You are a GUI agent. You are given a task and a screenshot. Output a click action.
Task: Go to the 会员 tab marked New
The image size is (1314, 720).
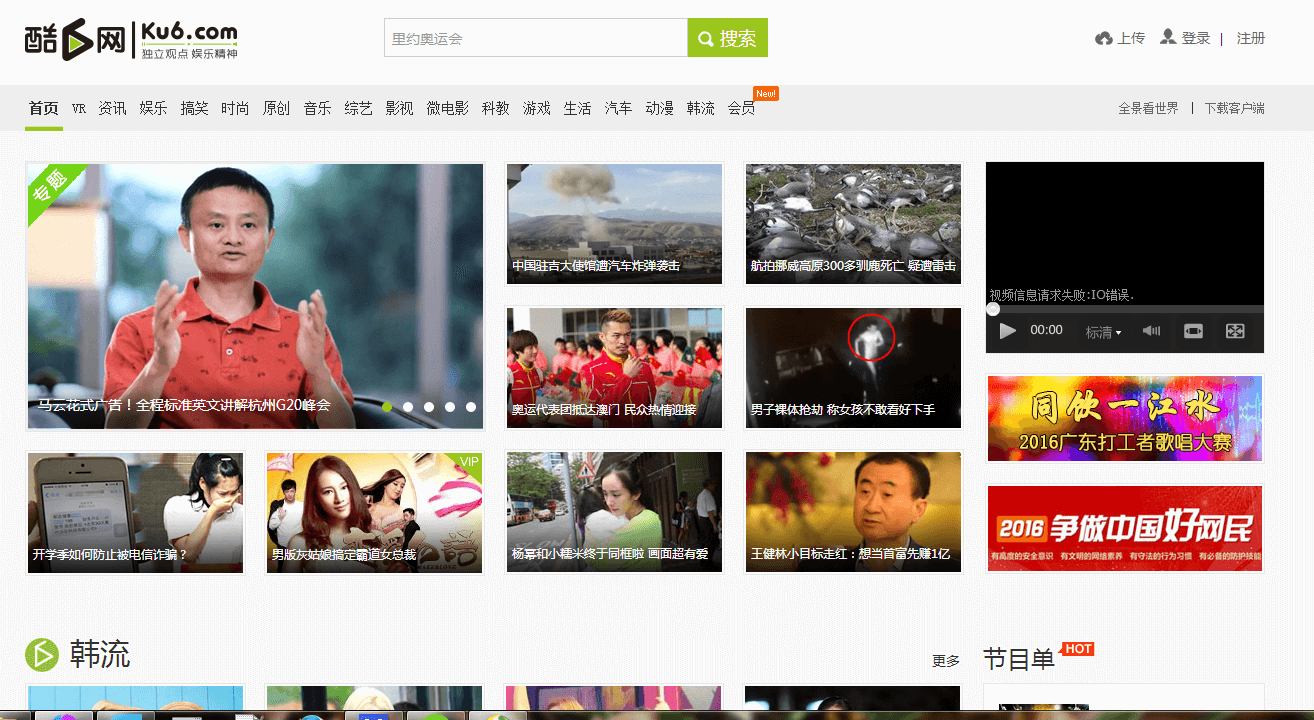741,108
